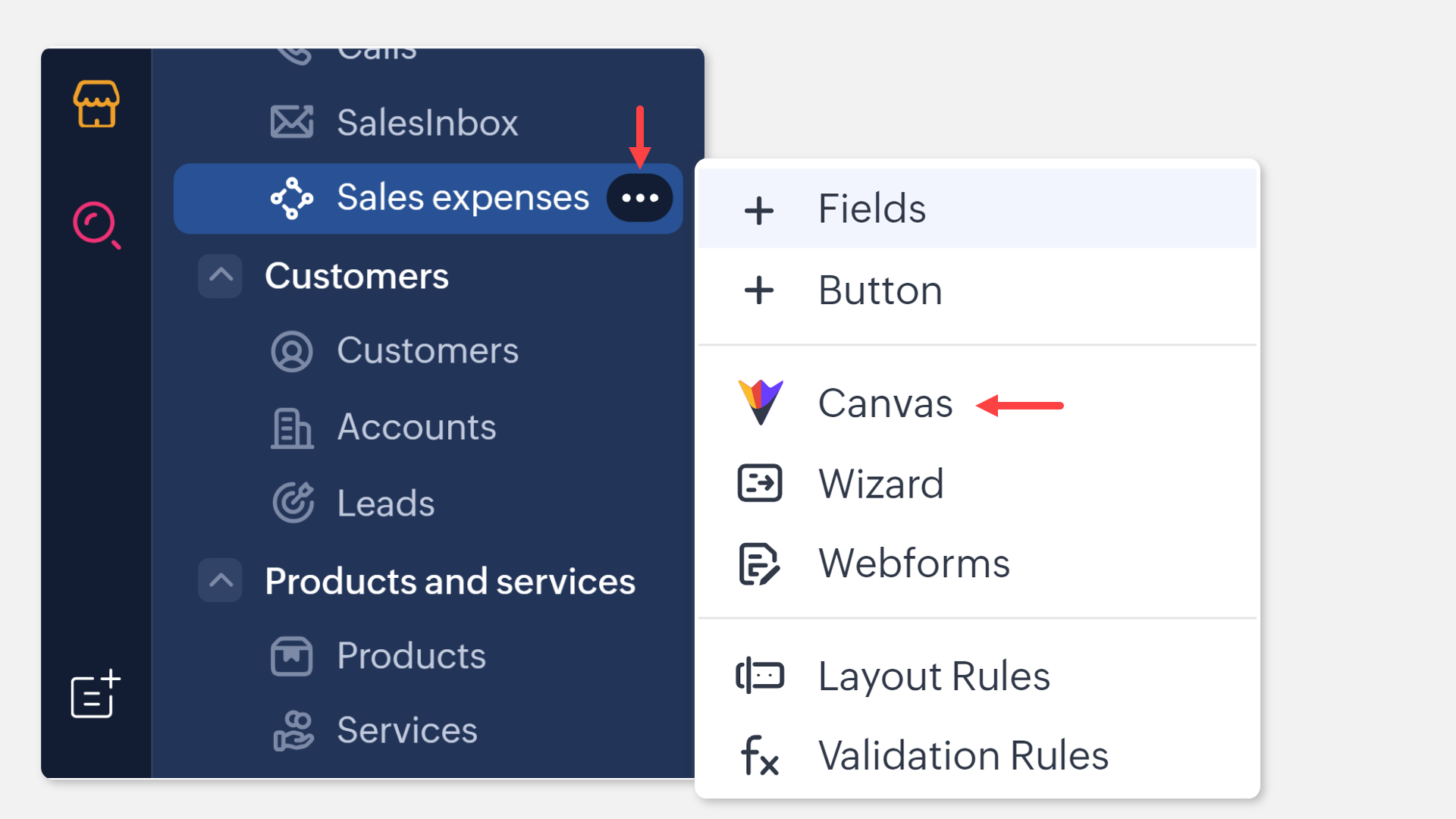Viewport: 1456px width, 819px height.
Task: Open the three-dot menu for Sales expenses
Action: pos(639,198)
